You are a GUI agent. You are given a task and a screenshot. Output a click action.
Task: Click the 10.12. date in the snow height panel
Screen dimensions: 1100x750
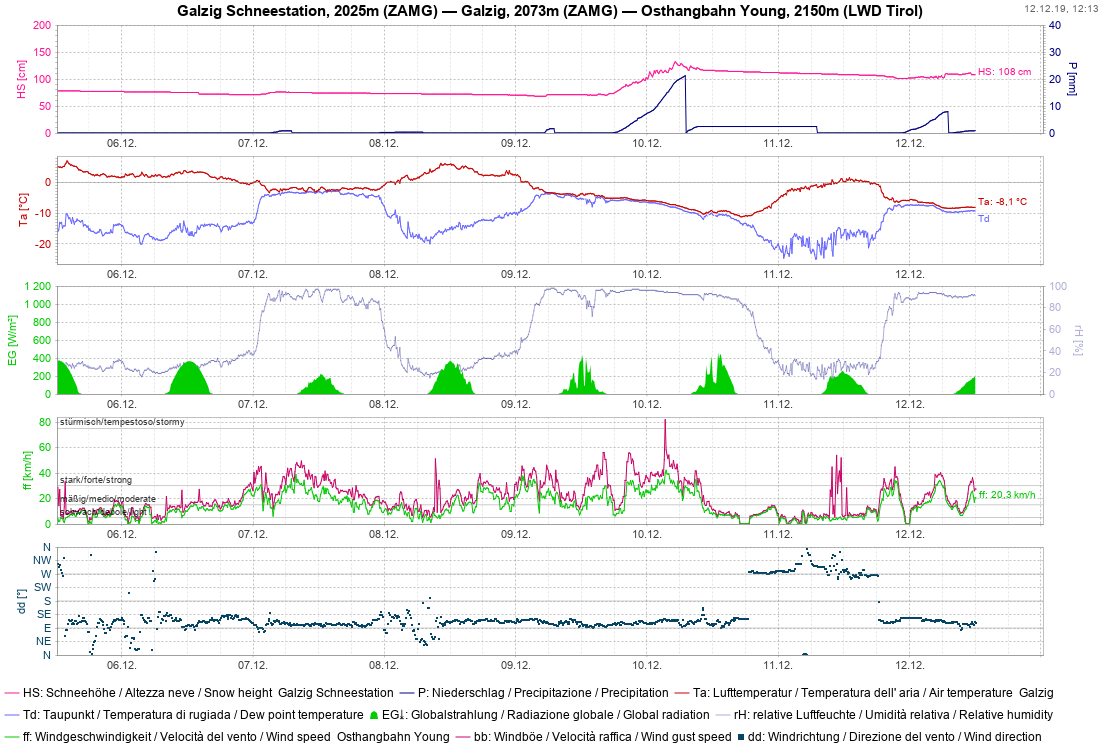tap(647, 143)
